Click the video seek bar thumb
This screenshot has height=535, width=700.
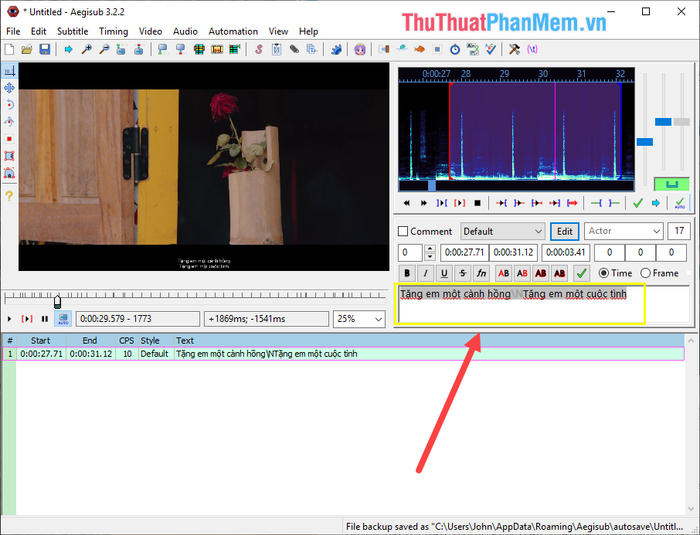coord(57,301)
